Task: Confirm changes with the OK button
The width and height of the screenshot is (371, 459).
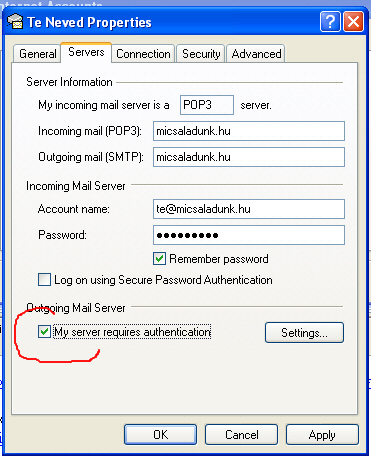Action: pyautogui.click(x=161, y=434)
